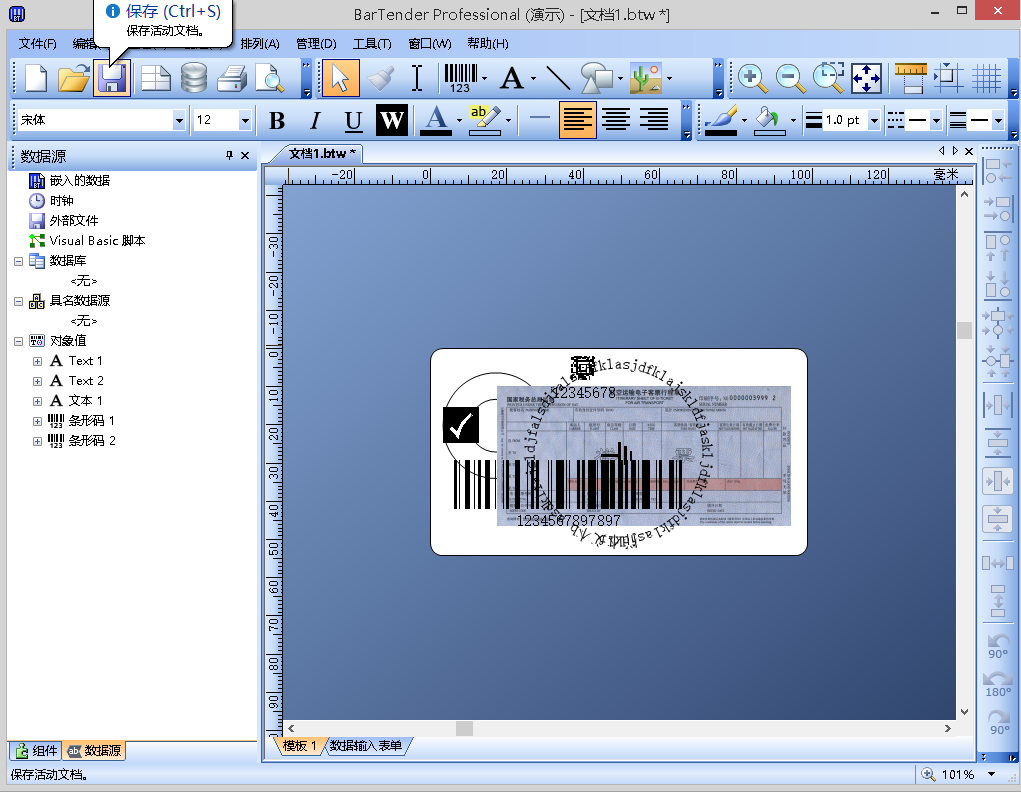Screen dimensions: 1021x792
Task: Select the 条形码 2 object
Action: (92, 441)
